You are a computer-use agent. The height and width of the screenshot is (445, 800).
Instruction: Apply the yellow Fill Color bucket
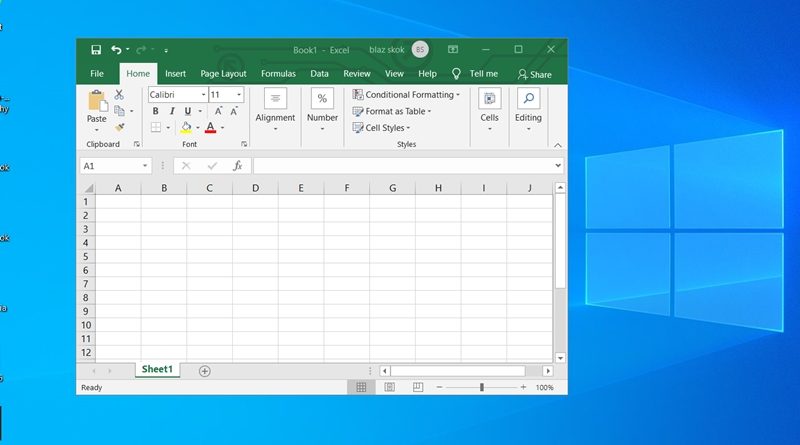click(186, 128)
